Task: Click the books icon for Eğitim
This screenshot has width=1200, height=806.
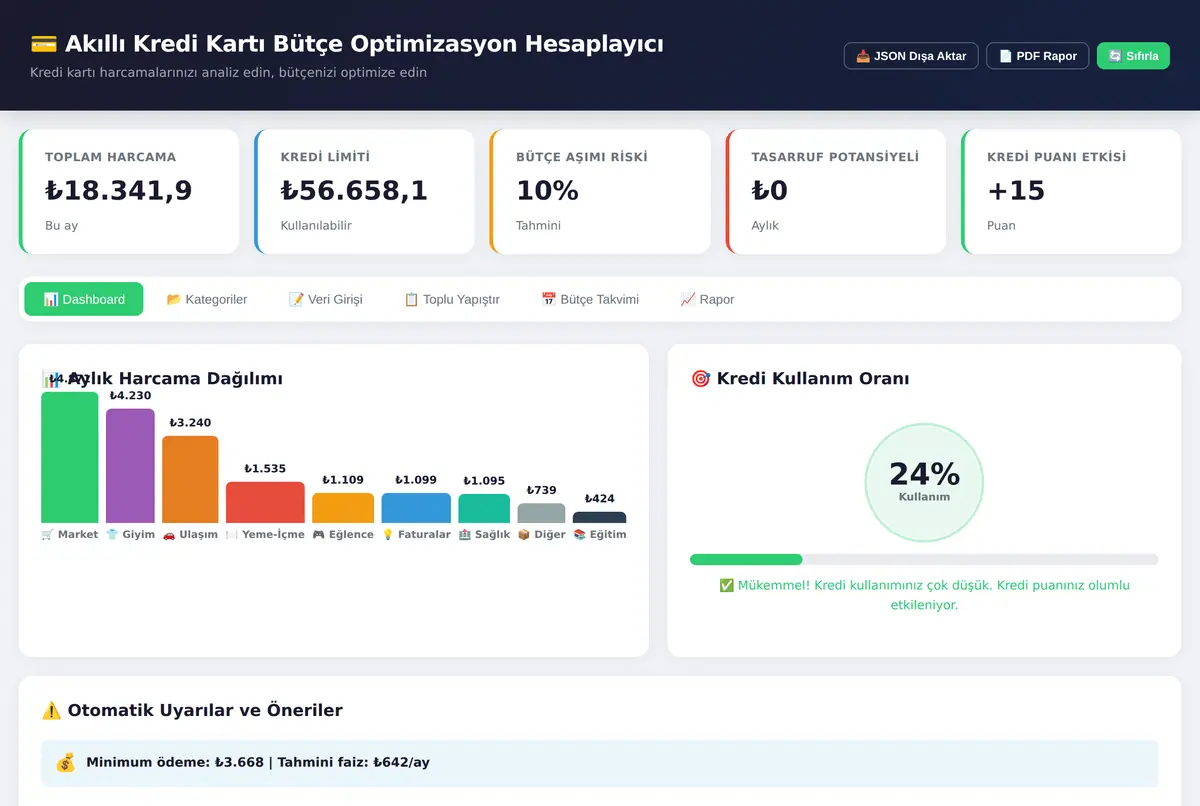Action: point(580,535)
